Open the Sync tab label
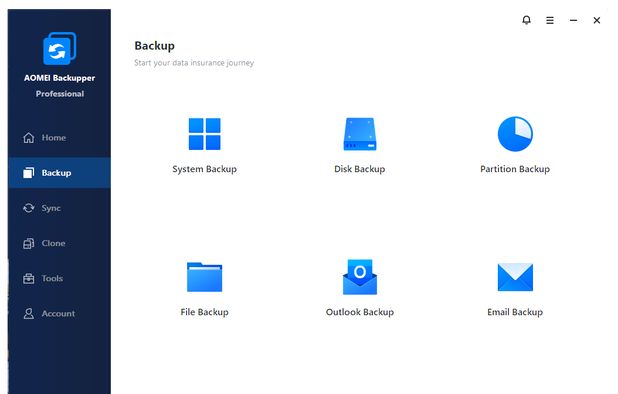The height and width of the screenshot is (394, 618). 51,208
